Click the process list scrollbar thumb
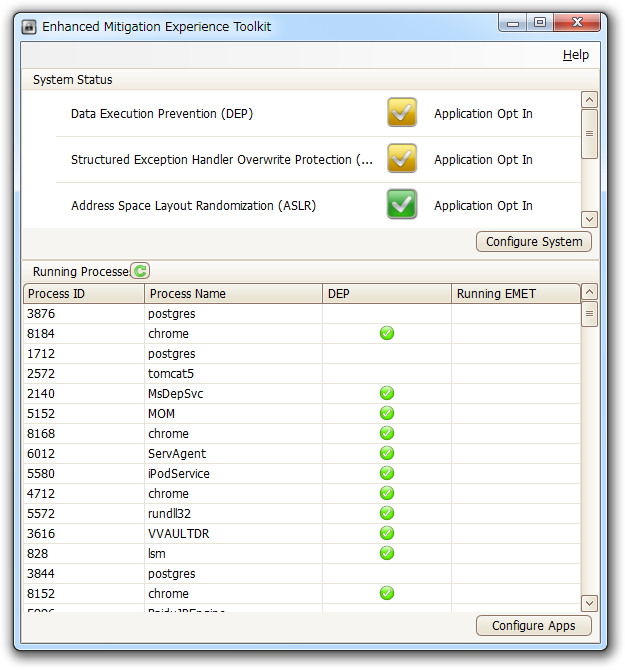 590,314
